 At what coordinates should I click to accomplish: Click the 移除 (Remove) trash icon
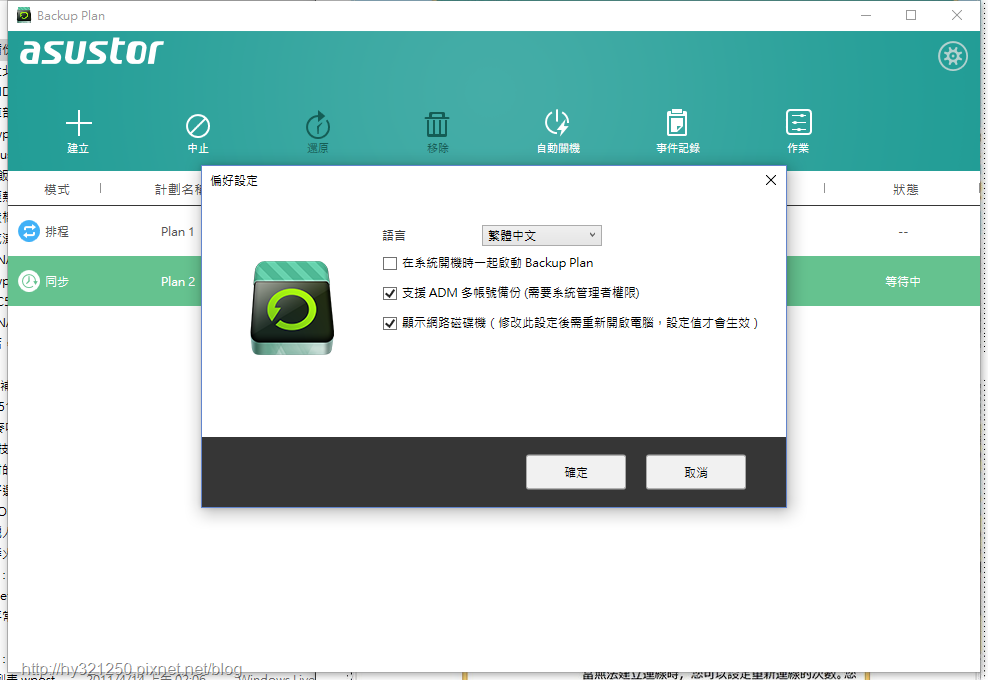(437, 124)
